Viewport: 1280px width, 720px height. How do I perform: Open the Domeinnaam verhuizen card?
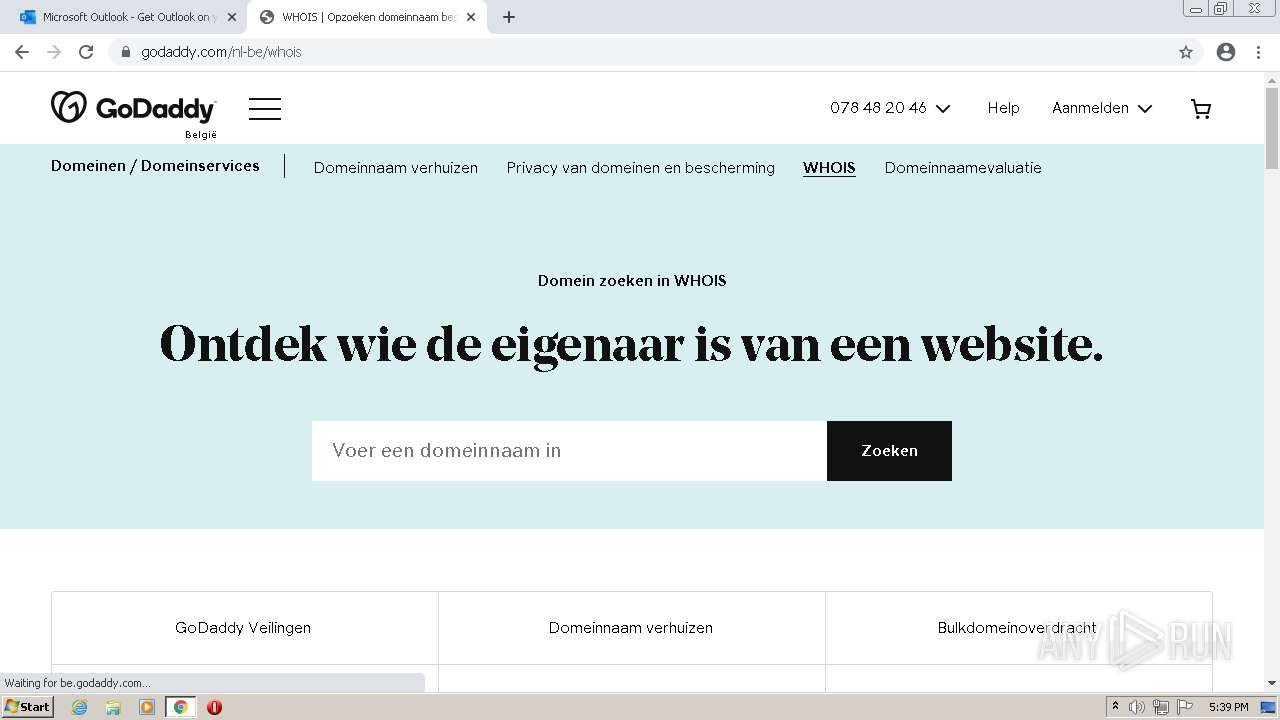[631, 628]
